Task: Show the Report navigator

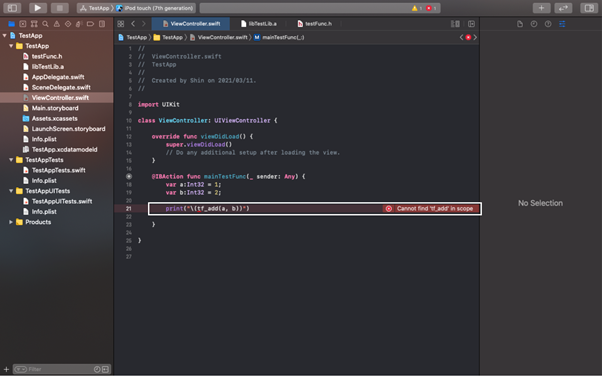Action: coord(102,24)
